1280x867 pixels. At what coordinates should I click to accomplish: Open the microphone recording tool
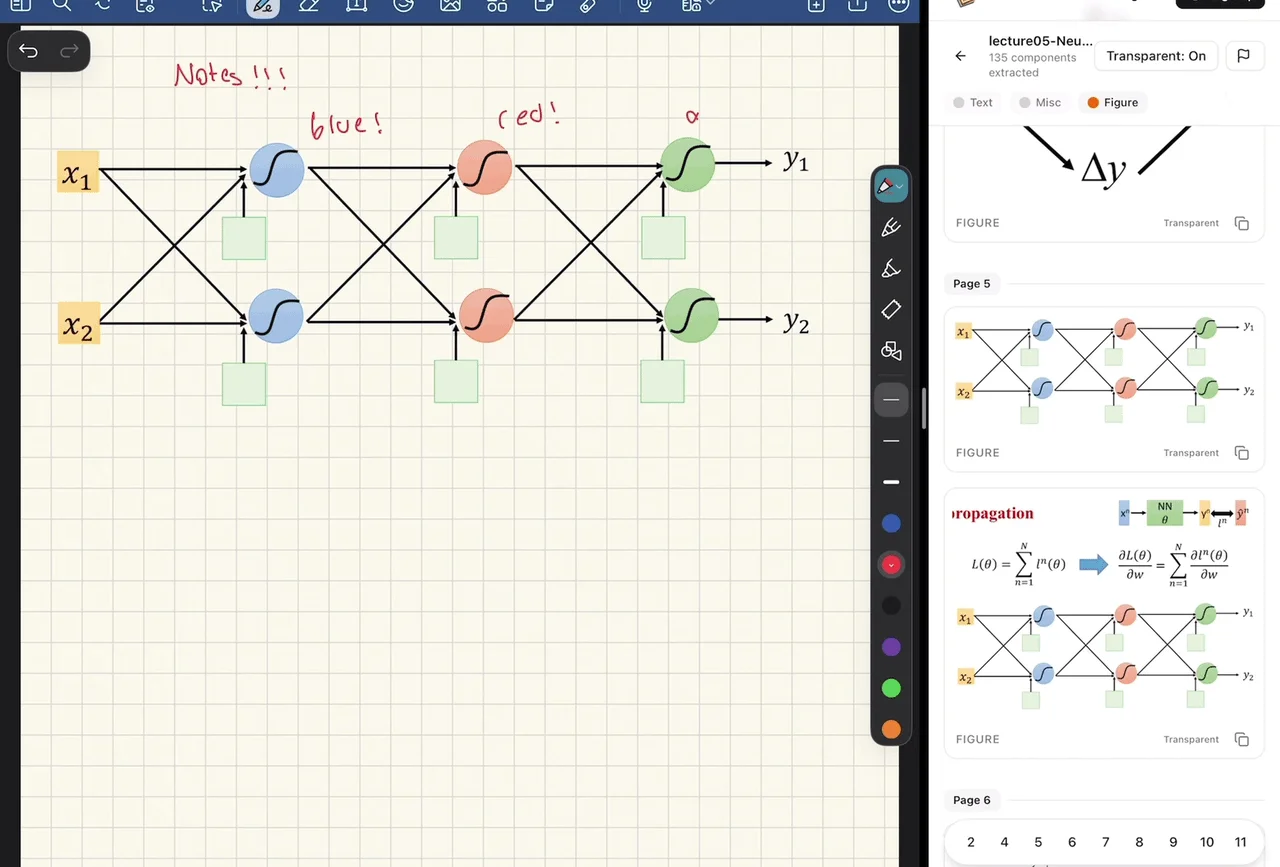tap(645, 5)
